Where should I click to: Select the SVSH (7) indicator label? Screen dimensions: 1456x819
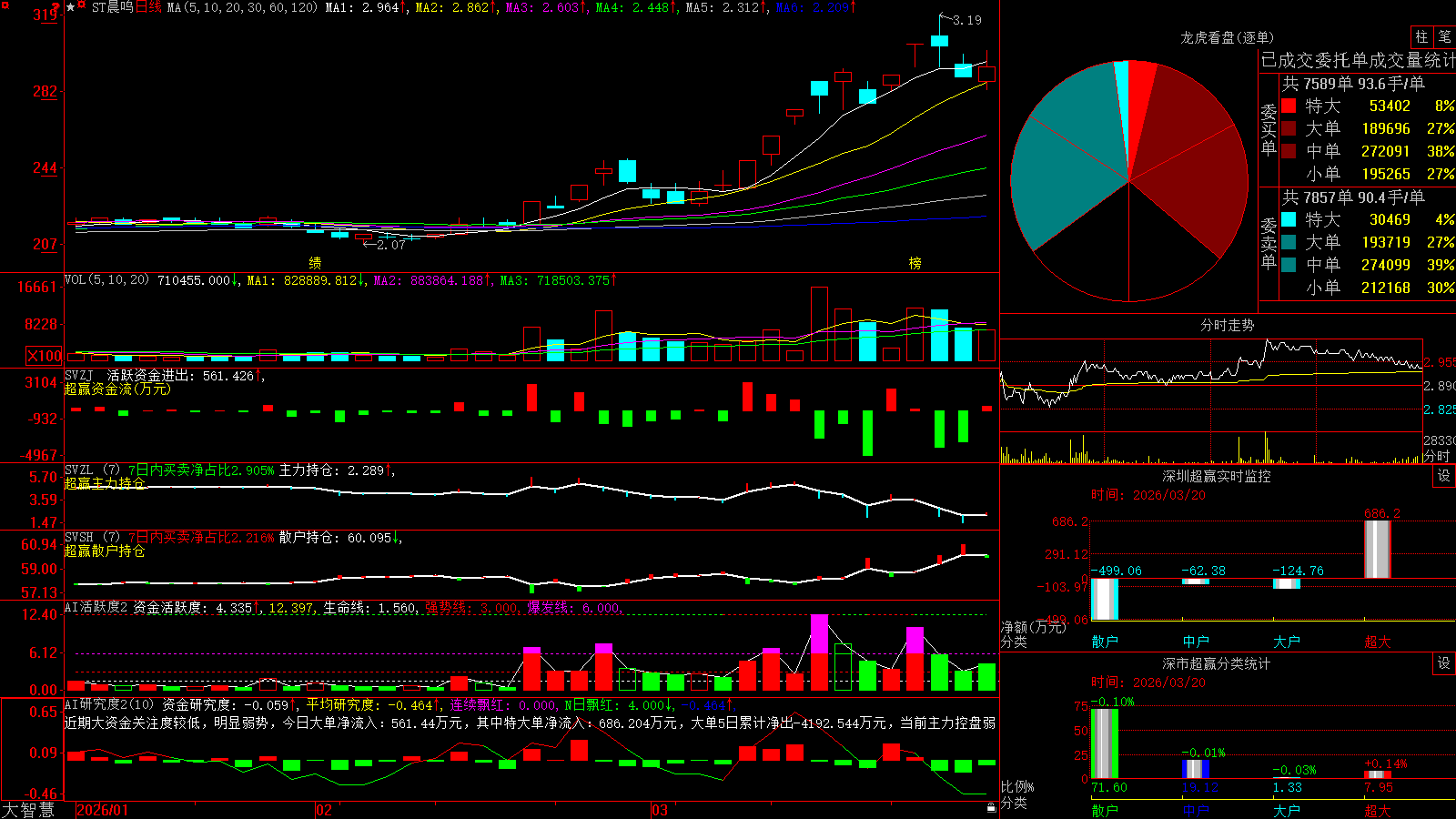92,537
